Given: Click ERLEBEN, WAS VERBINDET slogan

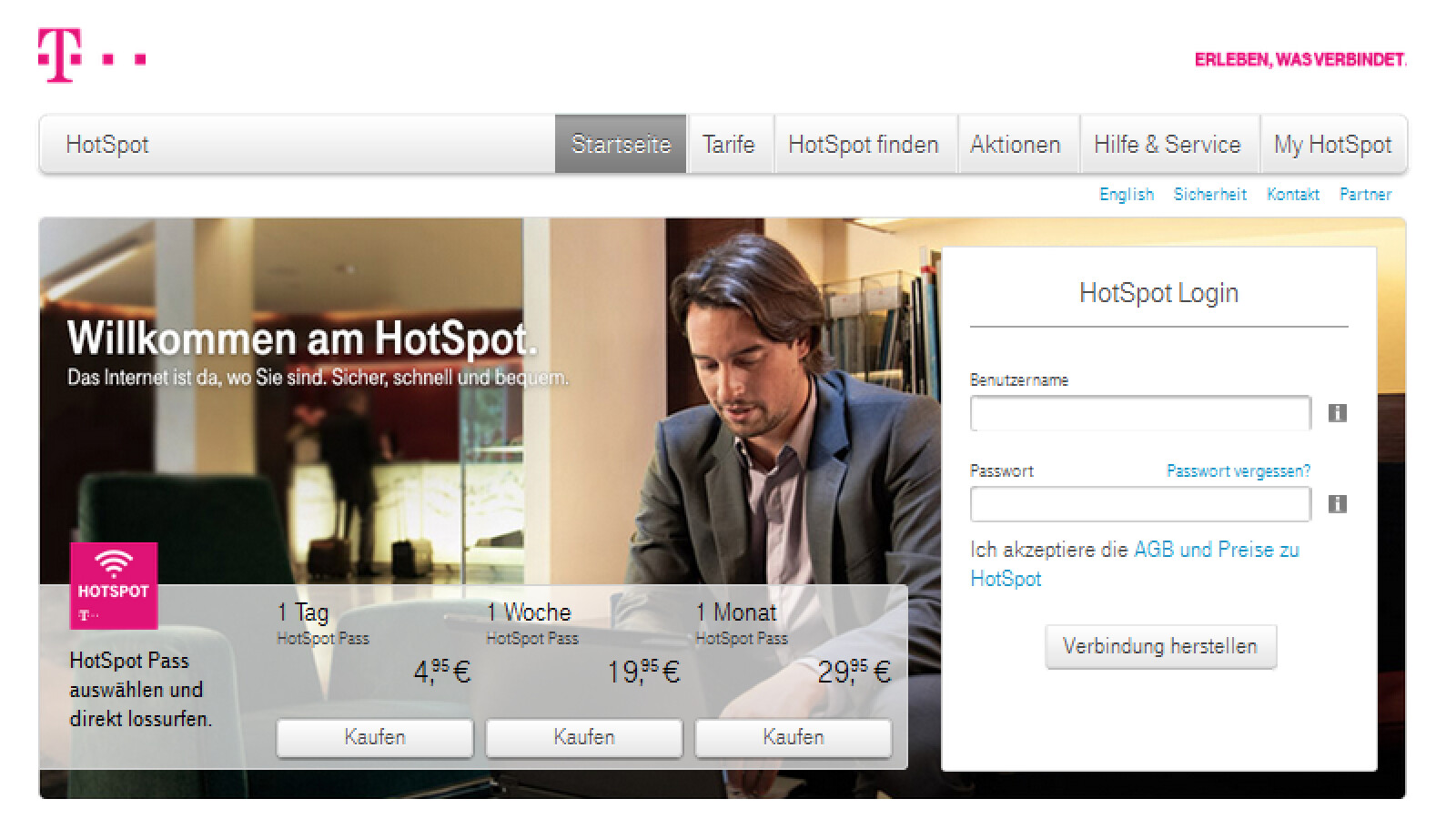Looking at the screenshot, I should (x=1300, y=60).
